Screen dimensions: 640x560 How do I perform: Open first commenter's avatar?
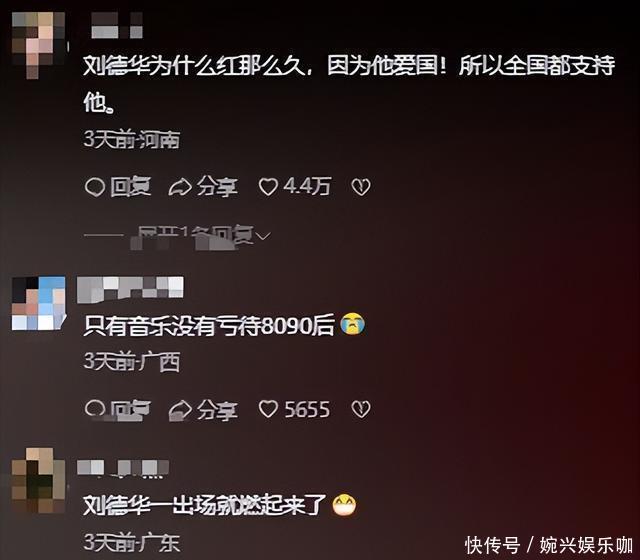pos(39,44)
